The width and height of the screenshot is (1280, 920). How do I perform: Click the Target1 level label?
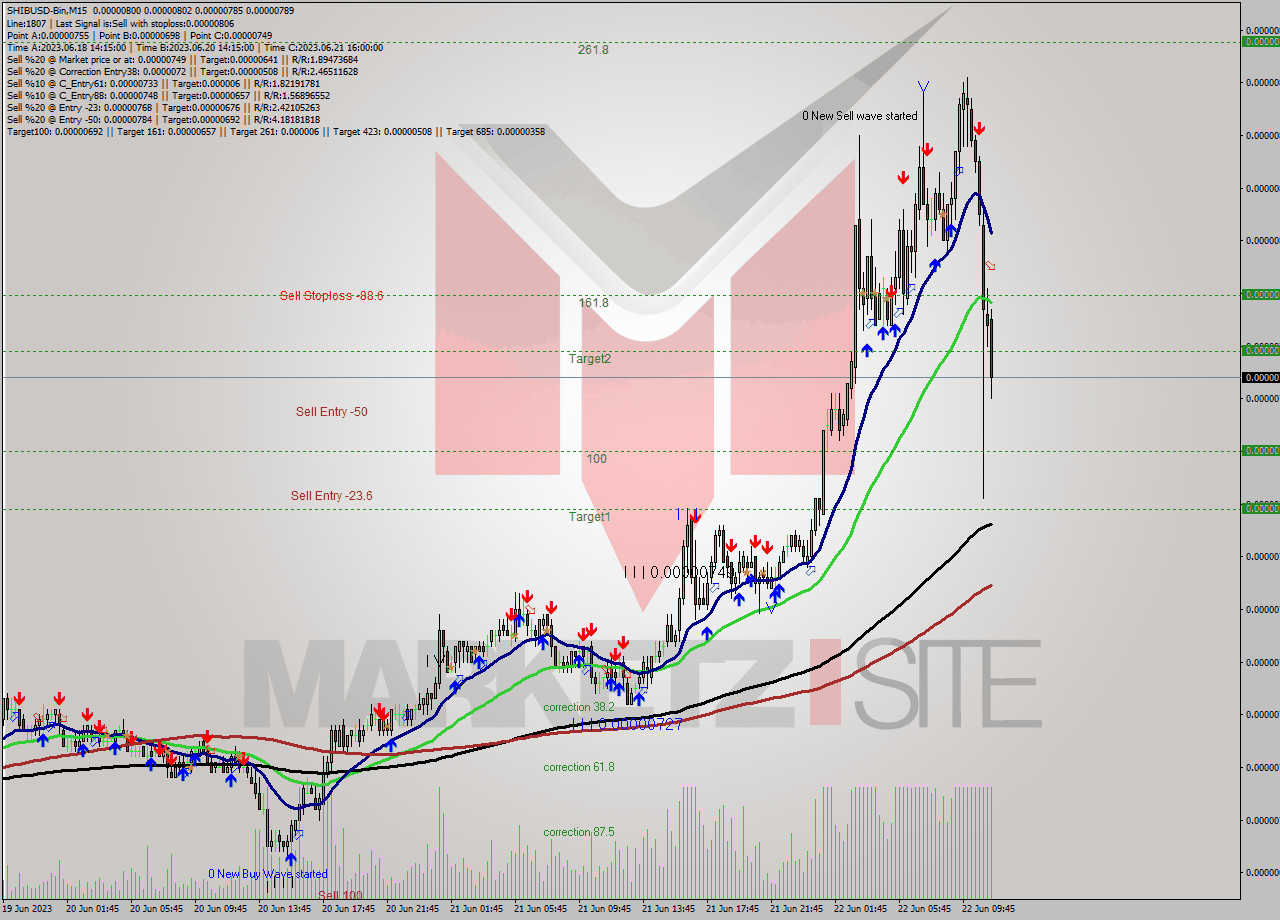click(589, 517)
